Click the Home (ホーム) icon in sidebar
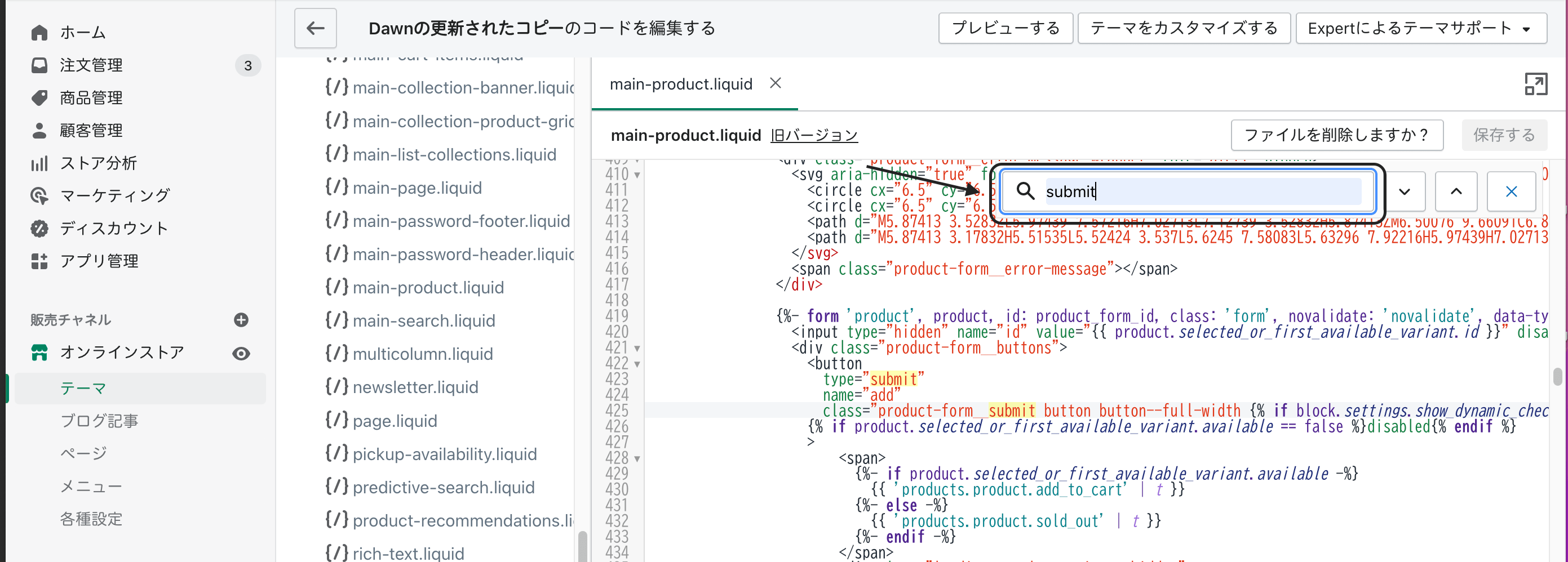Image resolution: width=1568 pixels, height=562 pixels. (39, 32)
